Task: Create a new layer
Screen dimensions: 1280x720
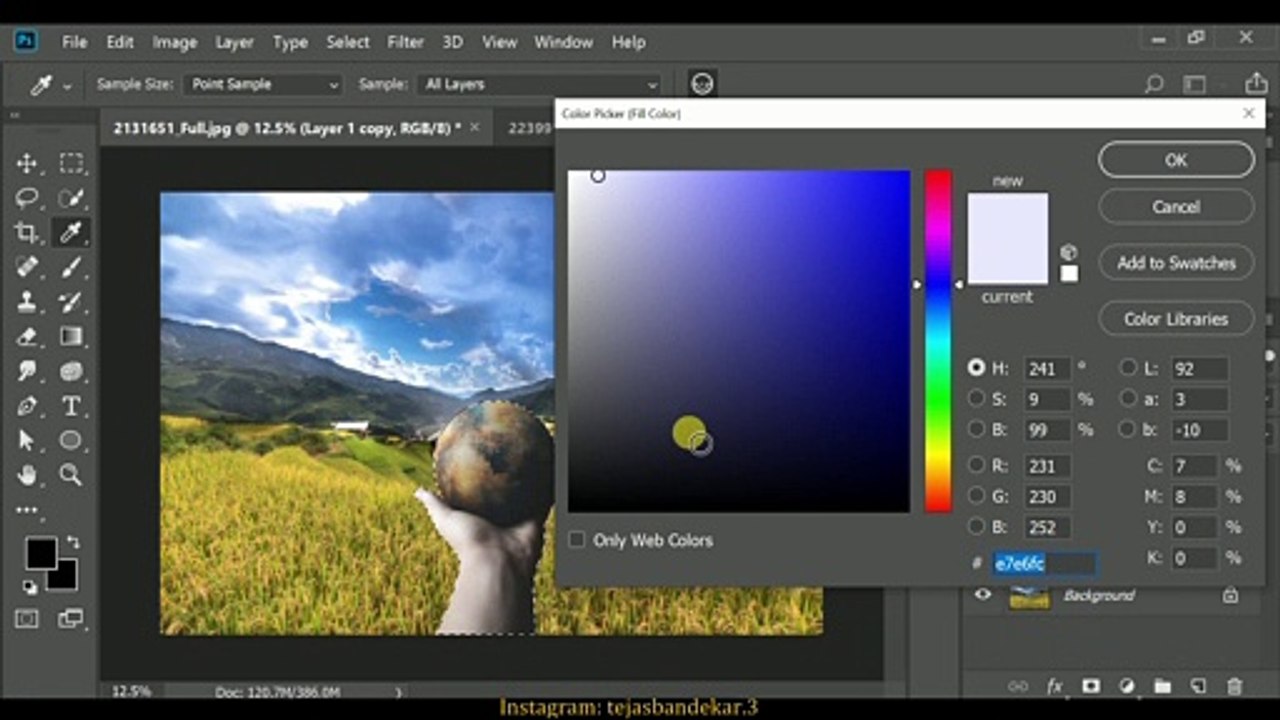Action: [x=1198, y=686]
